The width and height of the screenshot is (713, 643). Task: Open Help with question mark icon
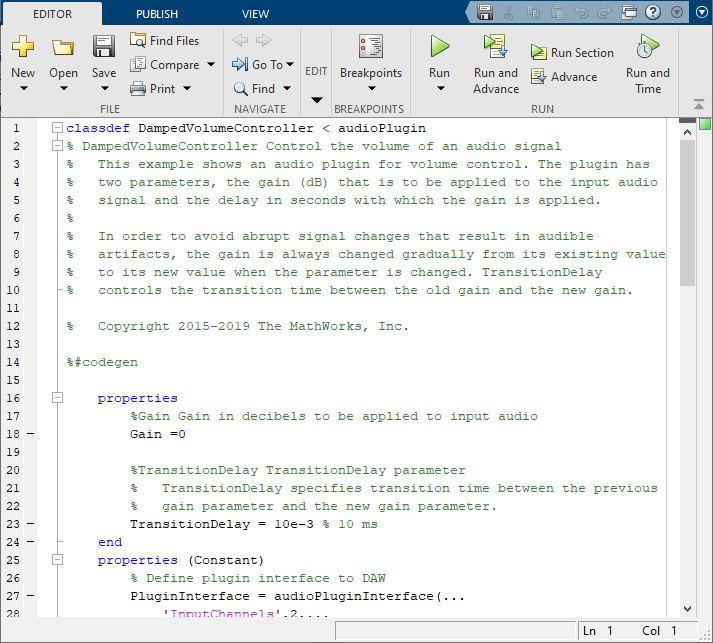pyautogui.click(x=653, y=12)
